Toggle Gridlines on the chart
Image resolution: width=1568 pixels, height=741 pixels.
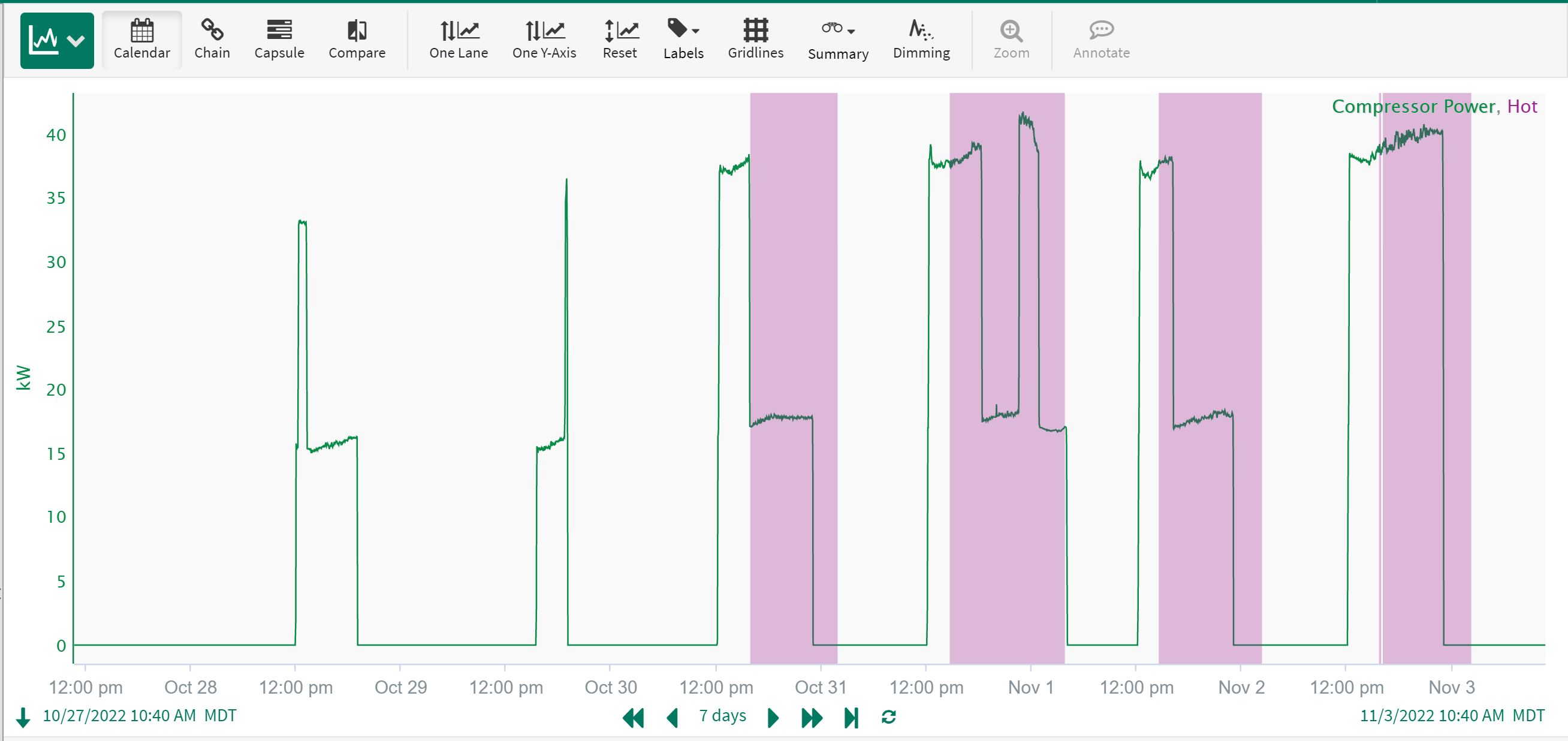tap(755, 40)
